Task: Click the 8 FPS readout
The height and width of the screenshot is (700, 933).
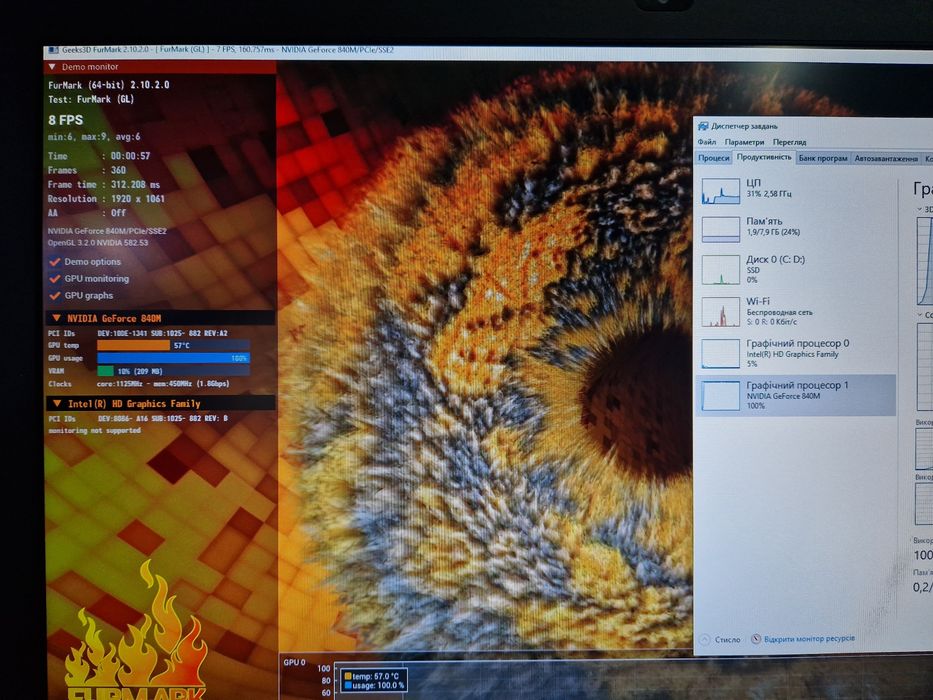Action: click(x=65, y=120)
